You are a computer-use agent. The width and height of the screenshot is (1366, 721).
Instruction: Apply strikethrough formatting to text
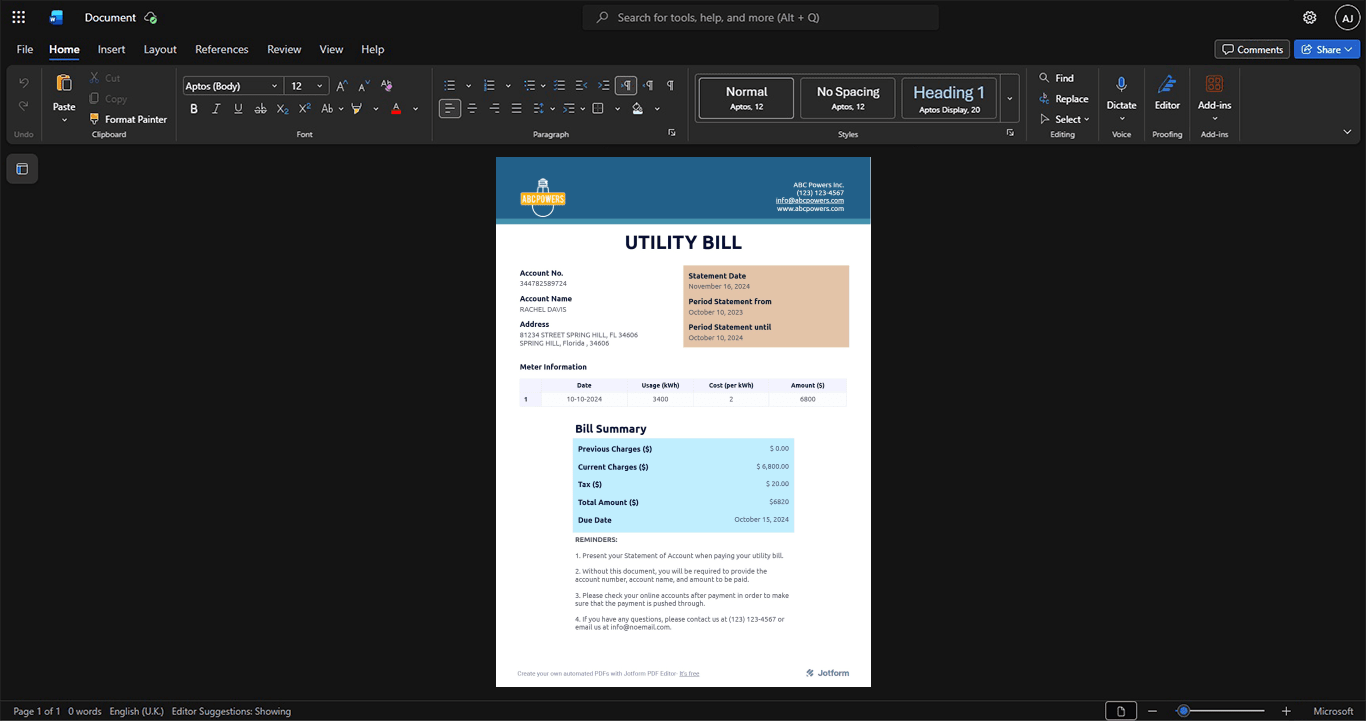point(260,108)
